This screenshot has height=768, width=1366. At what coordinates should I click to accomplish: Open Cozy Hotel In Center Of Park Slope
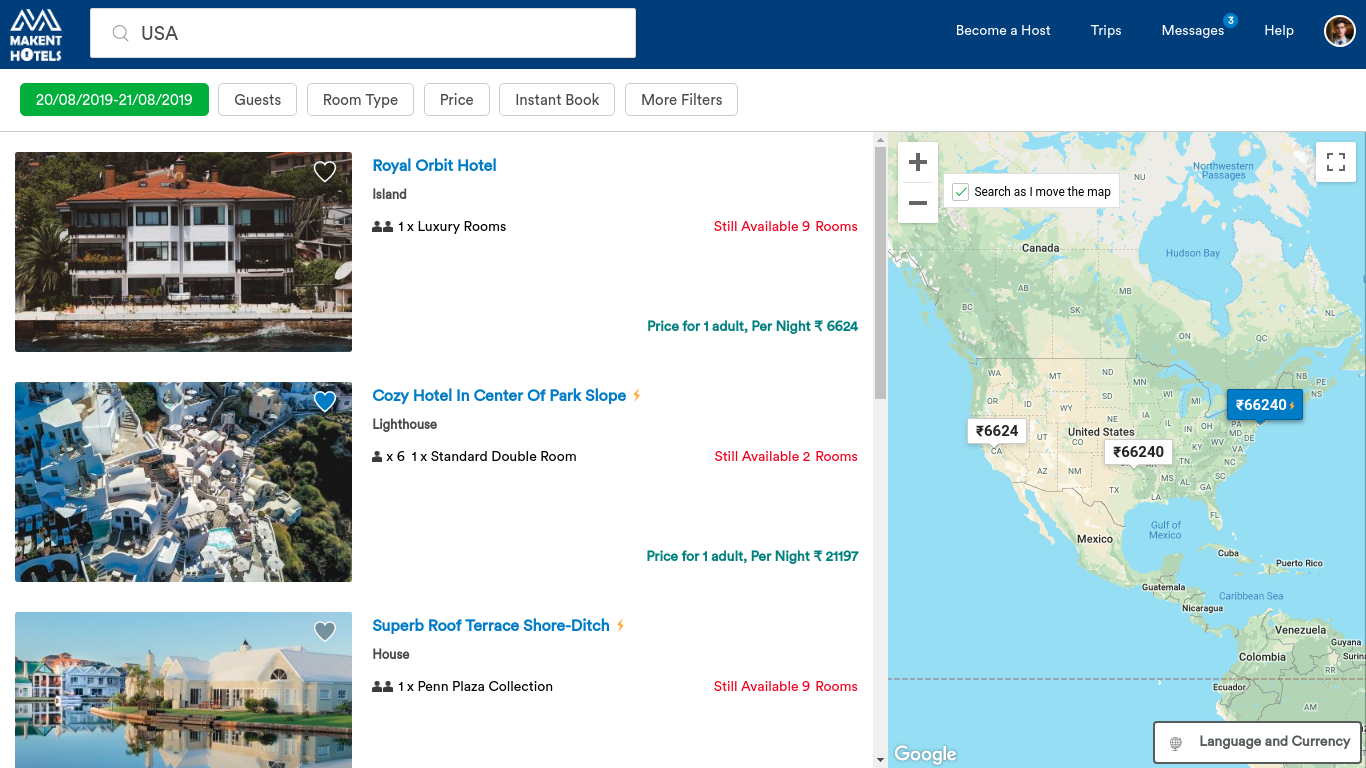point(499,396)
